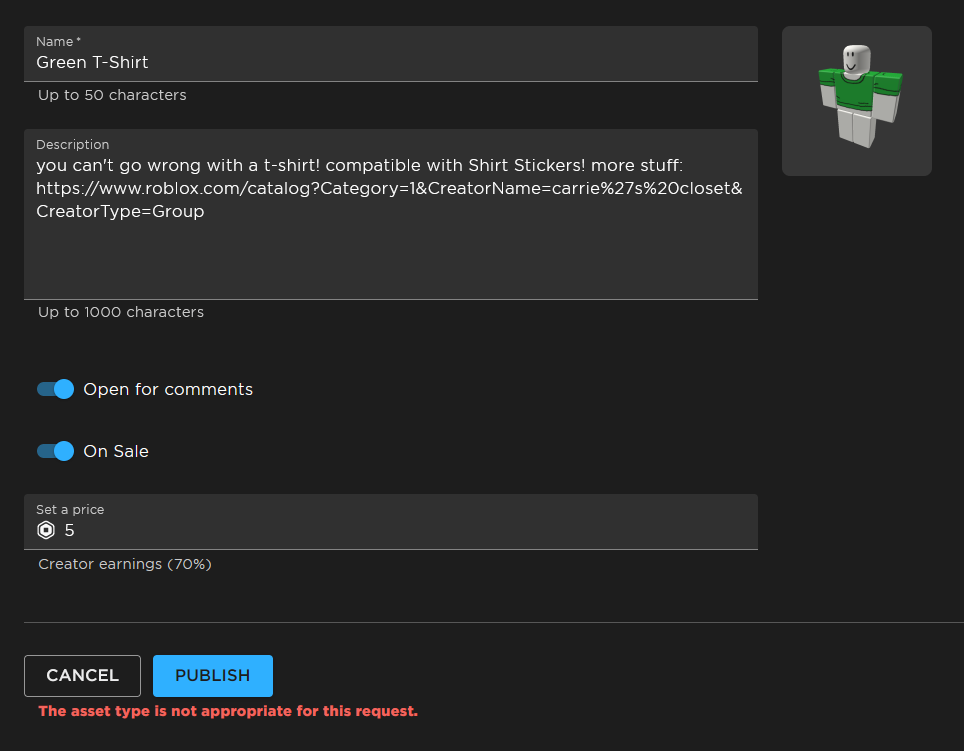Cancel the item configuration

tap(82, 675)
